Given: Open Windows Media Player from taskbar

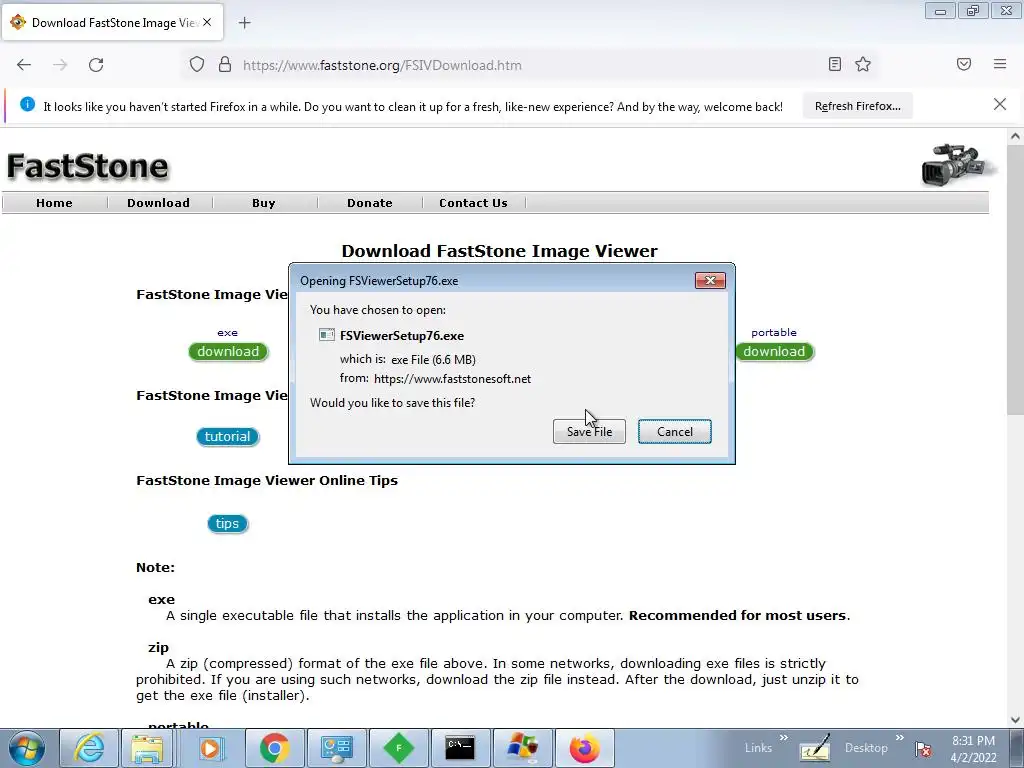Looking at the screenshot, I should (210, 748).
